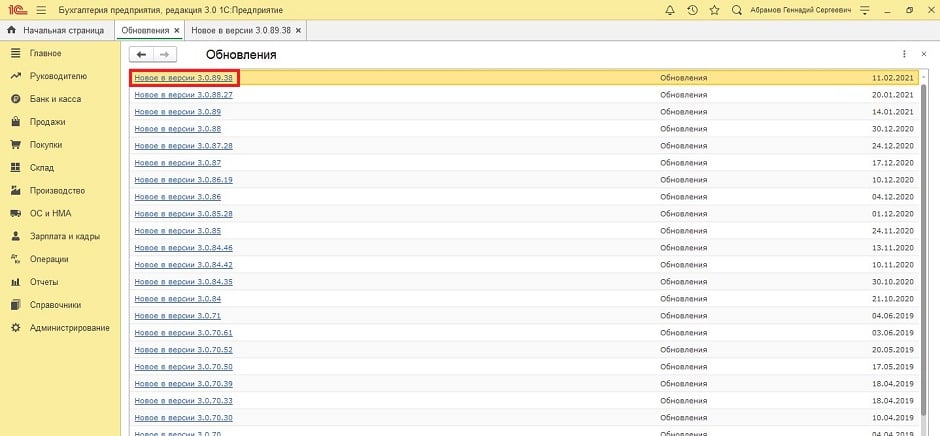Image resolution: width=940 pixels, height=436 pixels.
Task: Click the favorites star icon
Action: (715, 10)
